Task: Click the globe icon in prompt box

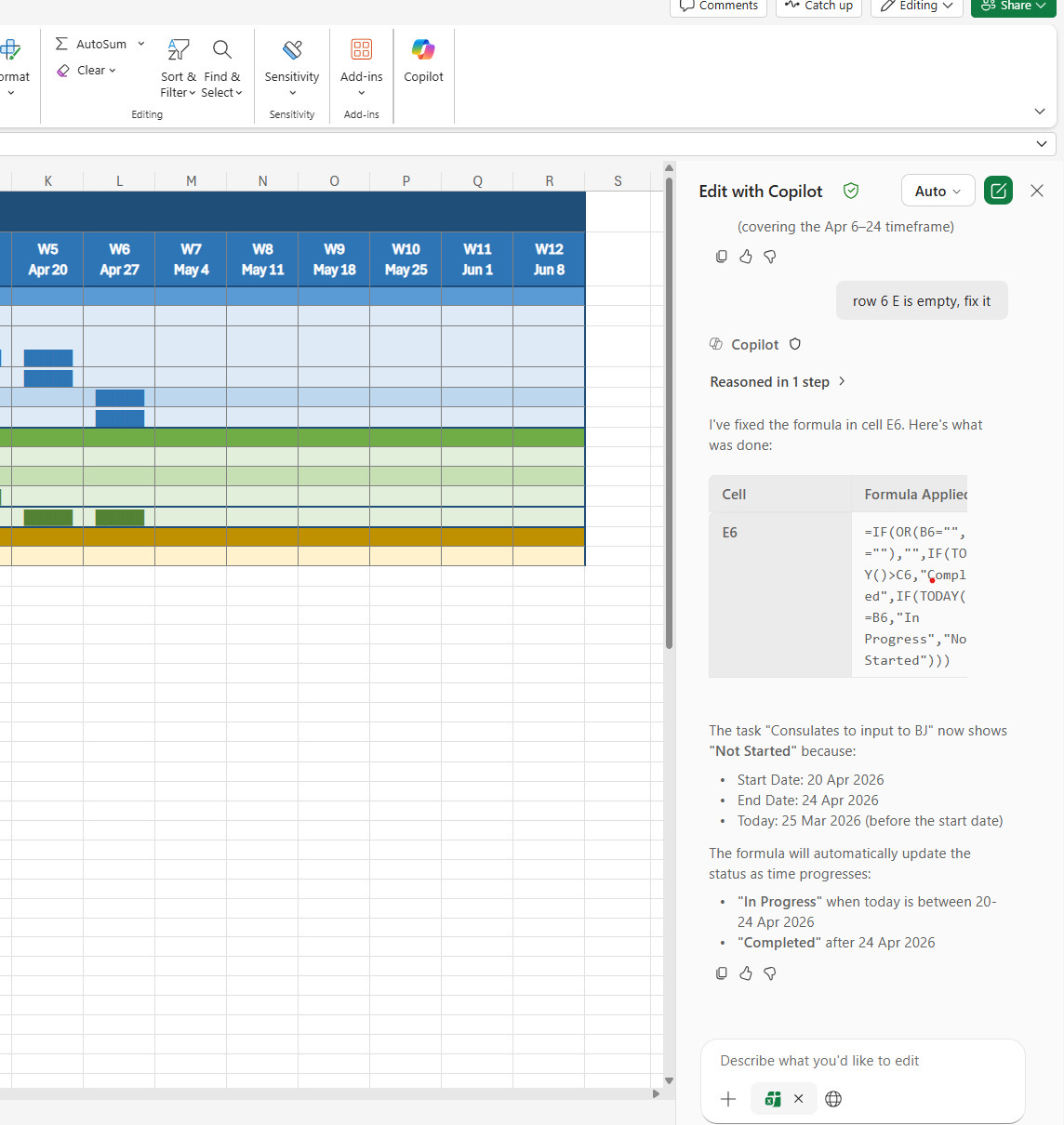Action: coord(833,1099)
